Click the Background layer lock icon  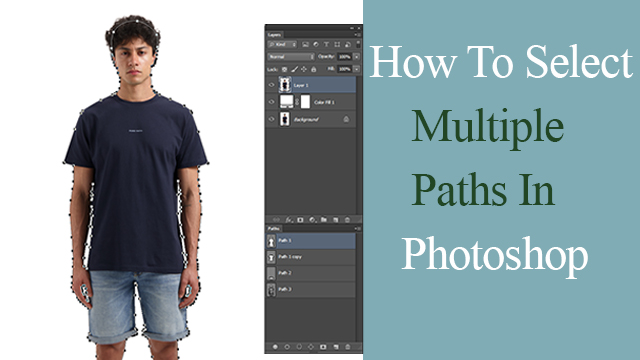346,119
